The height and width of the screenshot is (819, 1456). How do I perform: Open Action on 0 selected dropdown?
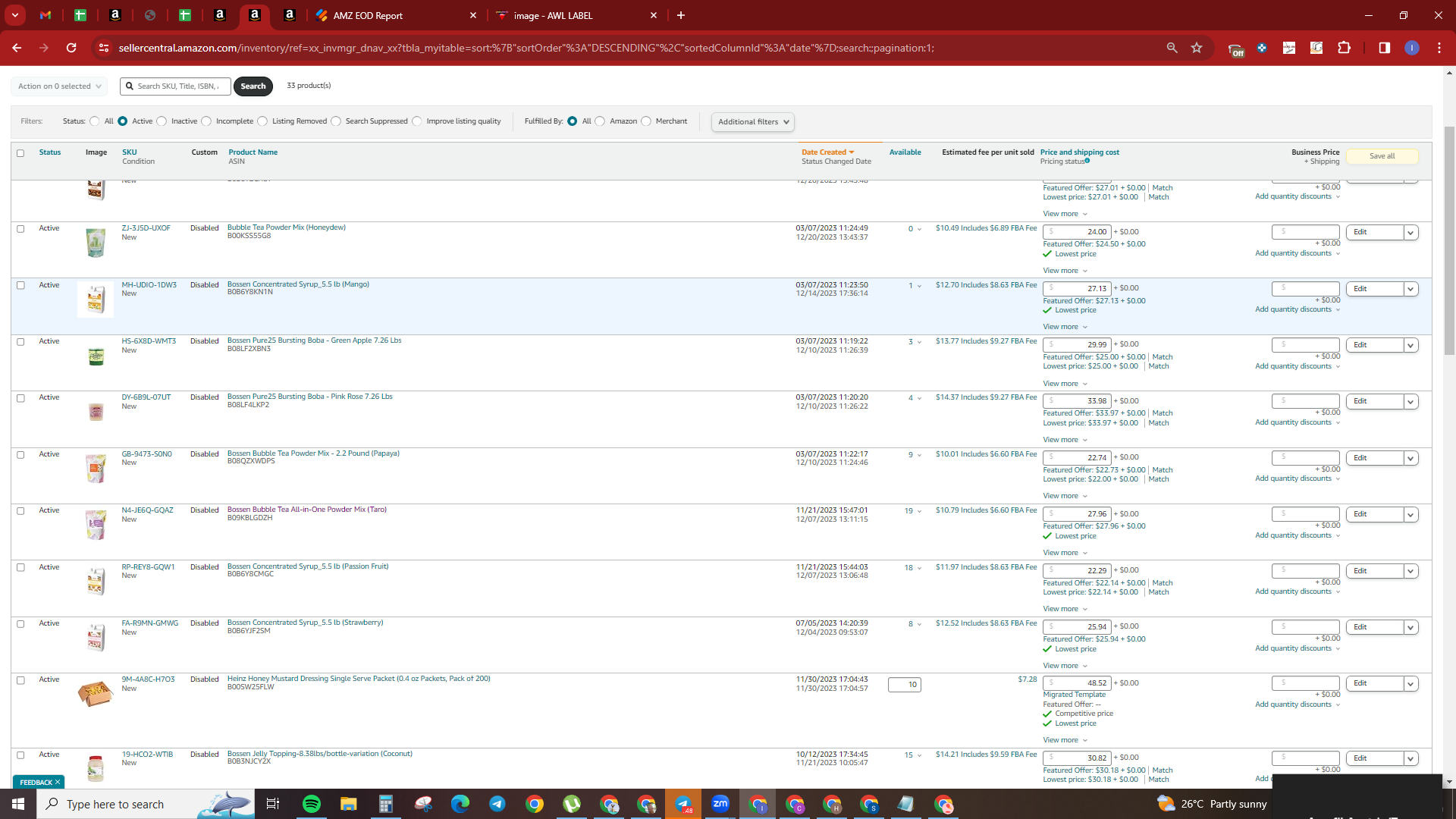click(x=59, y=86)
